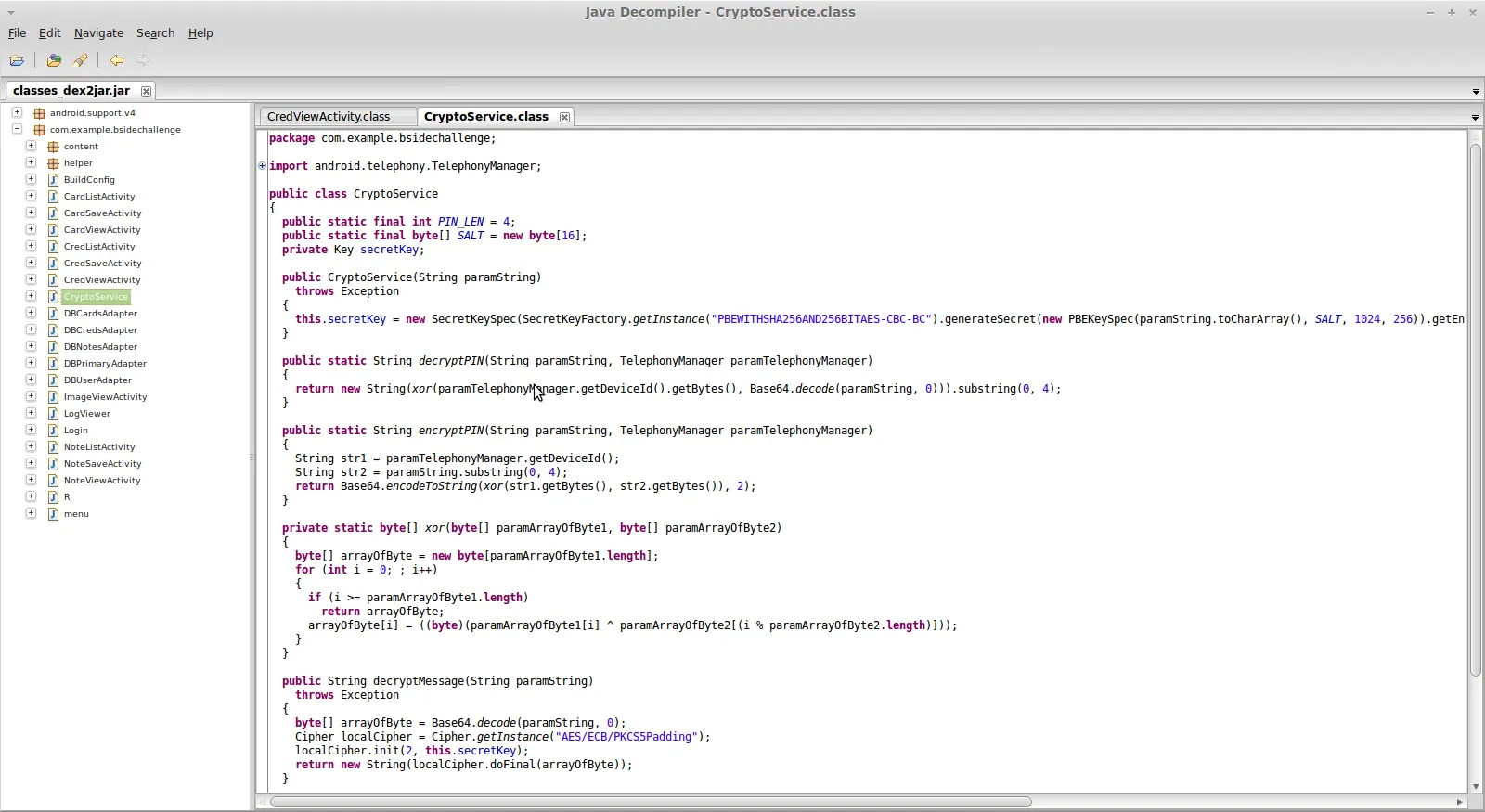Expand the collapsed import block in code
1485x812 pixels.
click(262, 166)
